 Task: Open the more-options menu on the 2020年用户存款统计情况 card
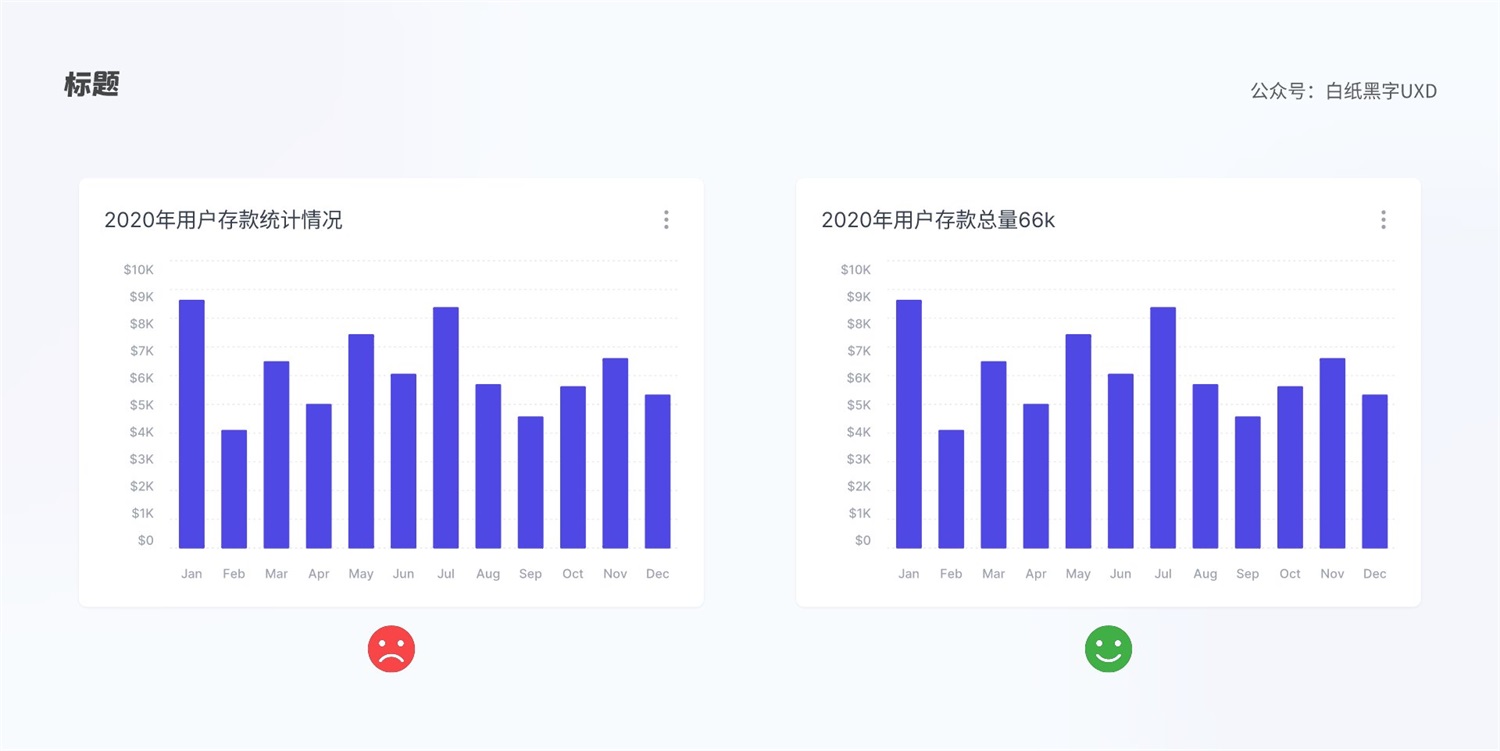666,220
